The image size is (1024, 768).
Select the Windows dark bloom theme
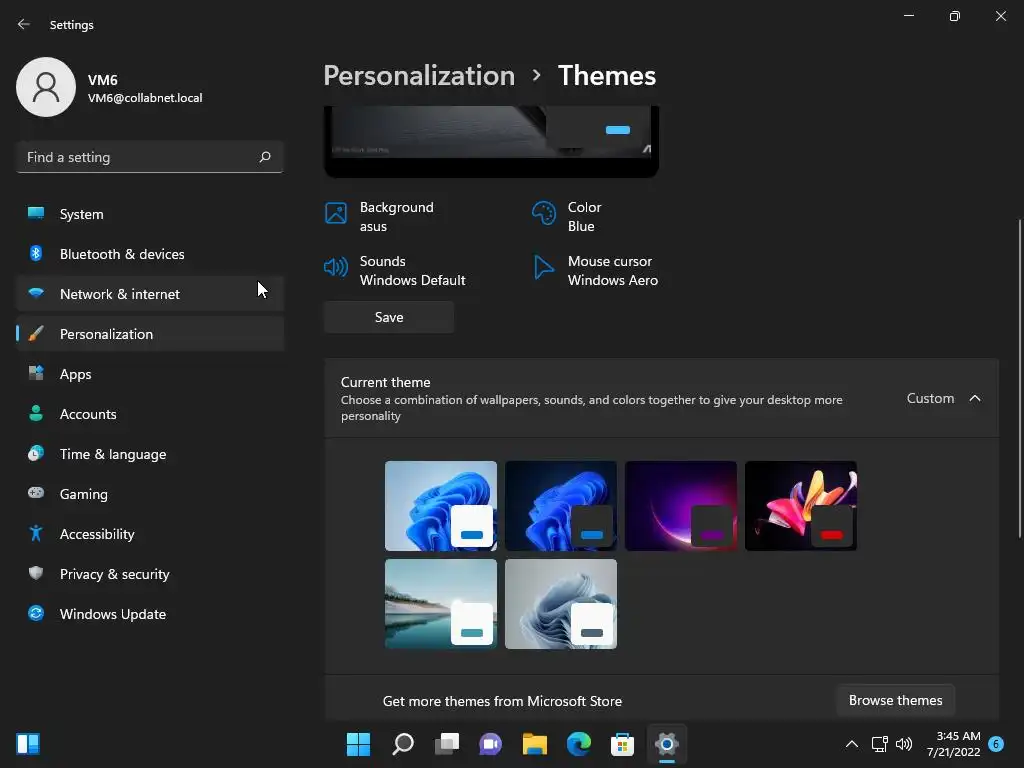tap(560, 506)
